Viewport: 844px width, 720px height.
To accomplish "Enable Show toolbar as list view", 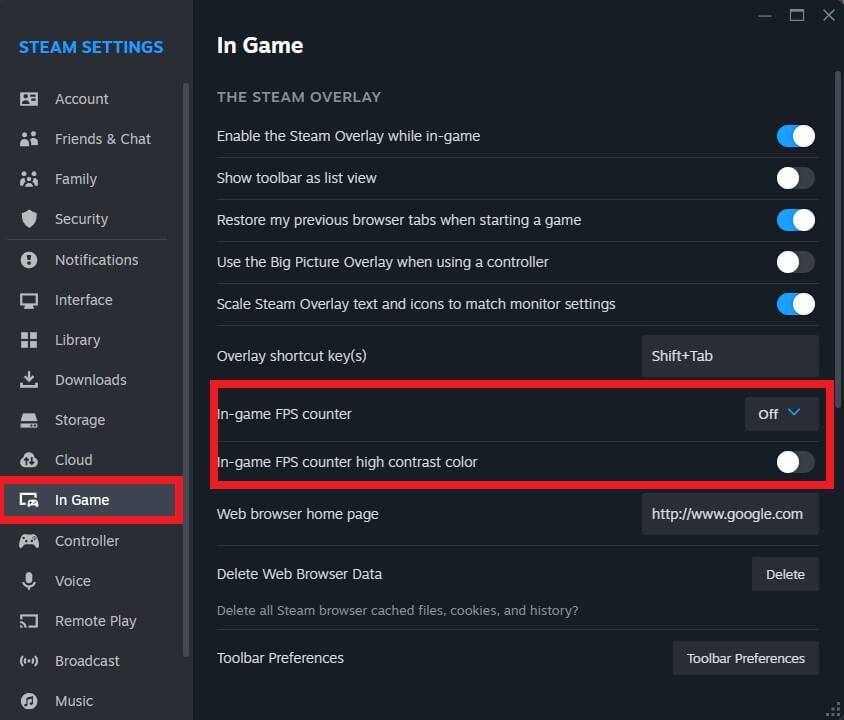I will [796, 178].
